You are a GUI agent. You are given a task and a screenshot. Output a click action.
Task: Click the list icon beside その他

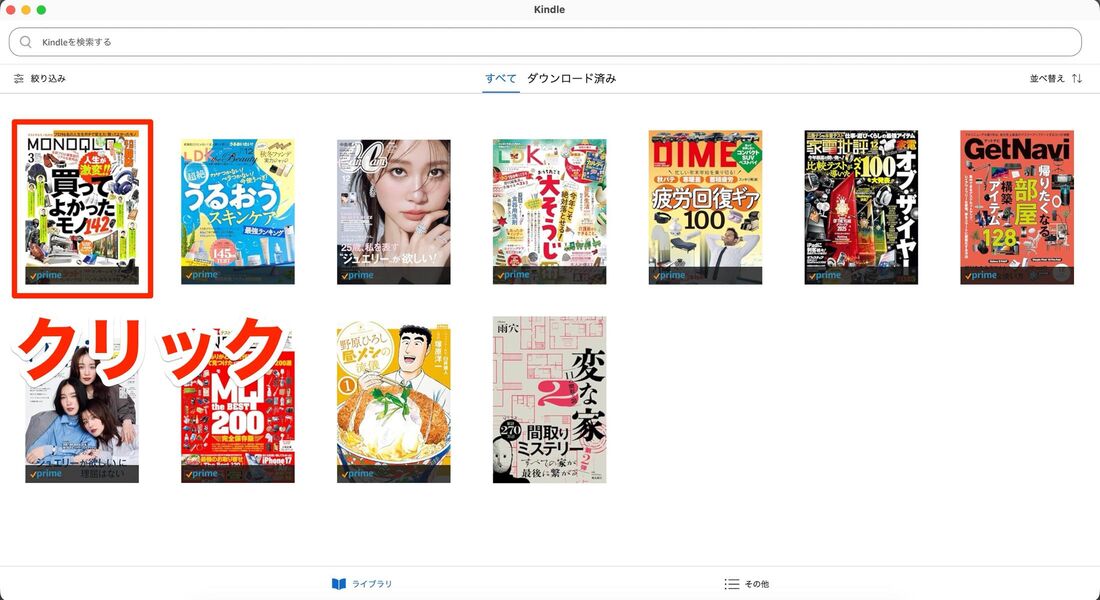[x=733, y=583]
